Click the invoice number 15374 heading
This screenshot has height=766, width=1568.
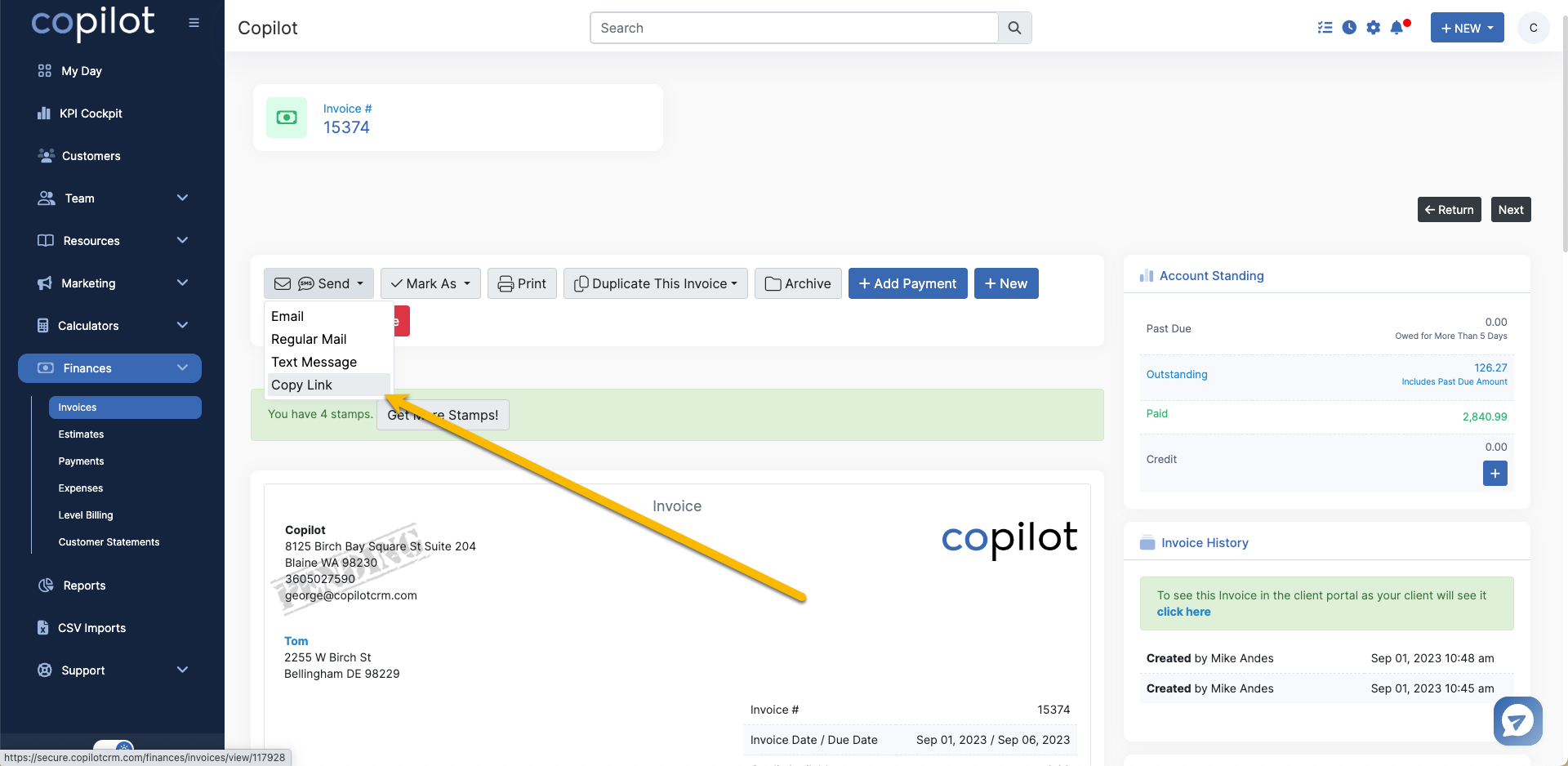(x=346, y=127)
